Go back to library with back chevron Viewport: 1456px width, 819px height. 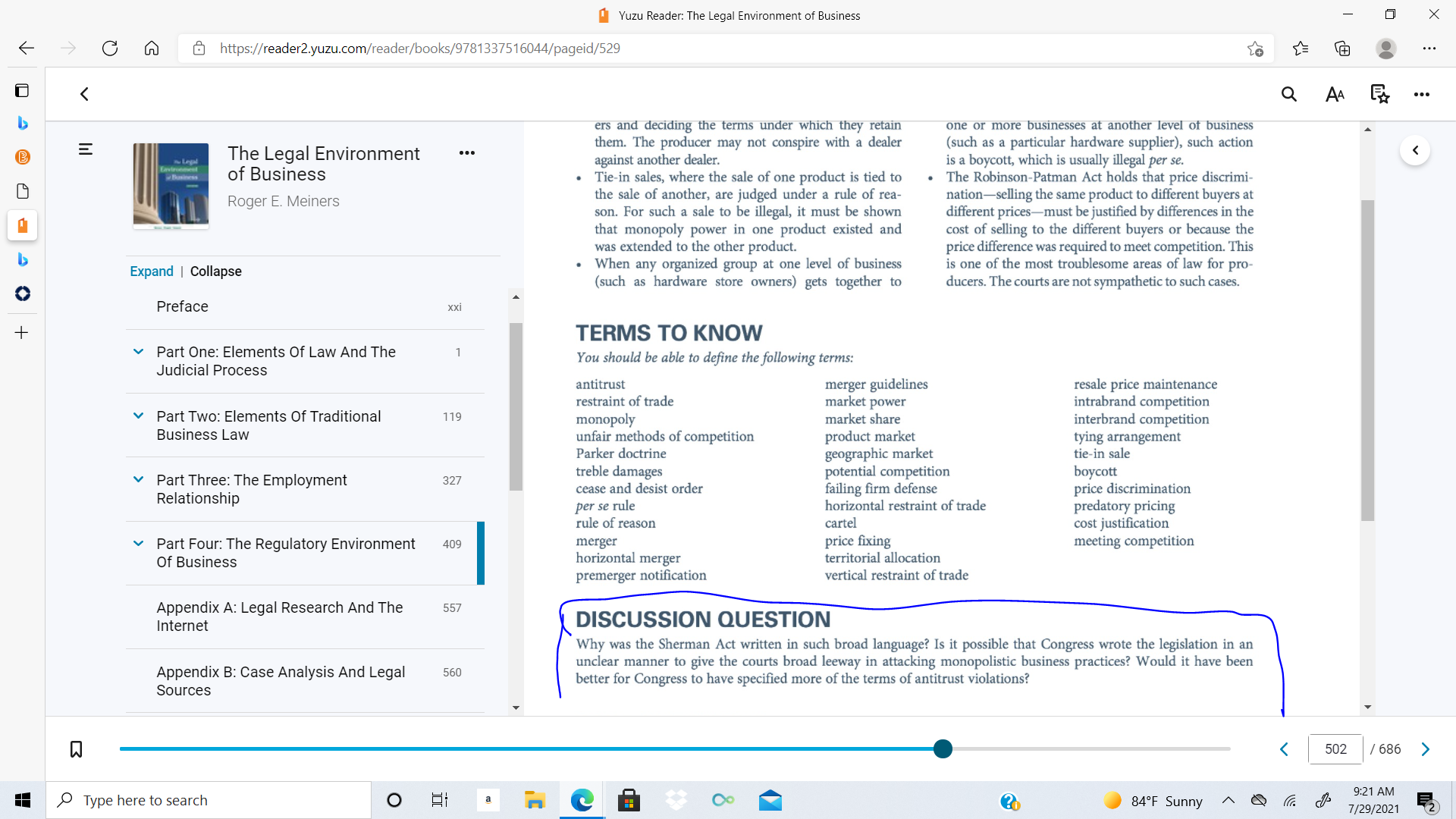pyautogui.click(x=84, y=94)
